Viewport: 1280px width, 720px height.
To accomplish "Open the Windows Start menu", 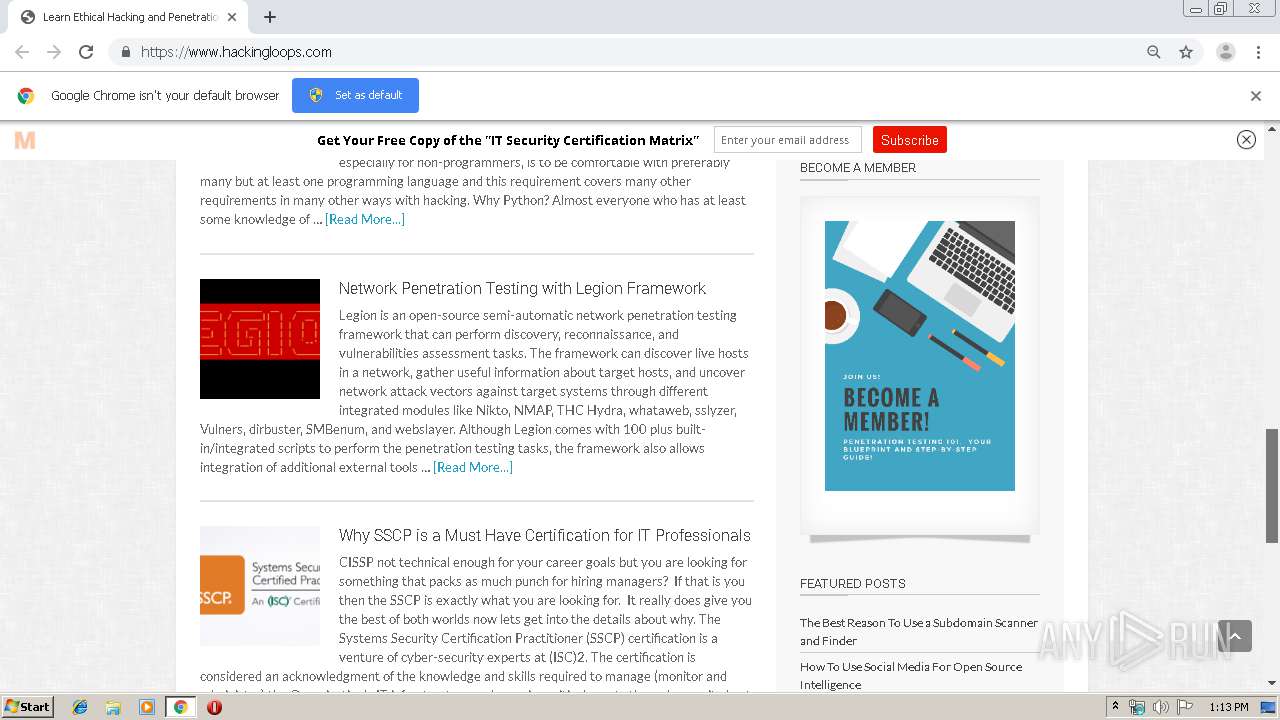I will click(x=28, y=707).
